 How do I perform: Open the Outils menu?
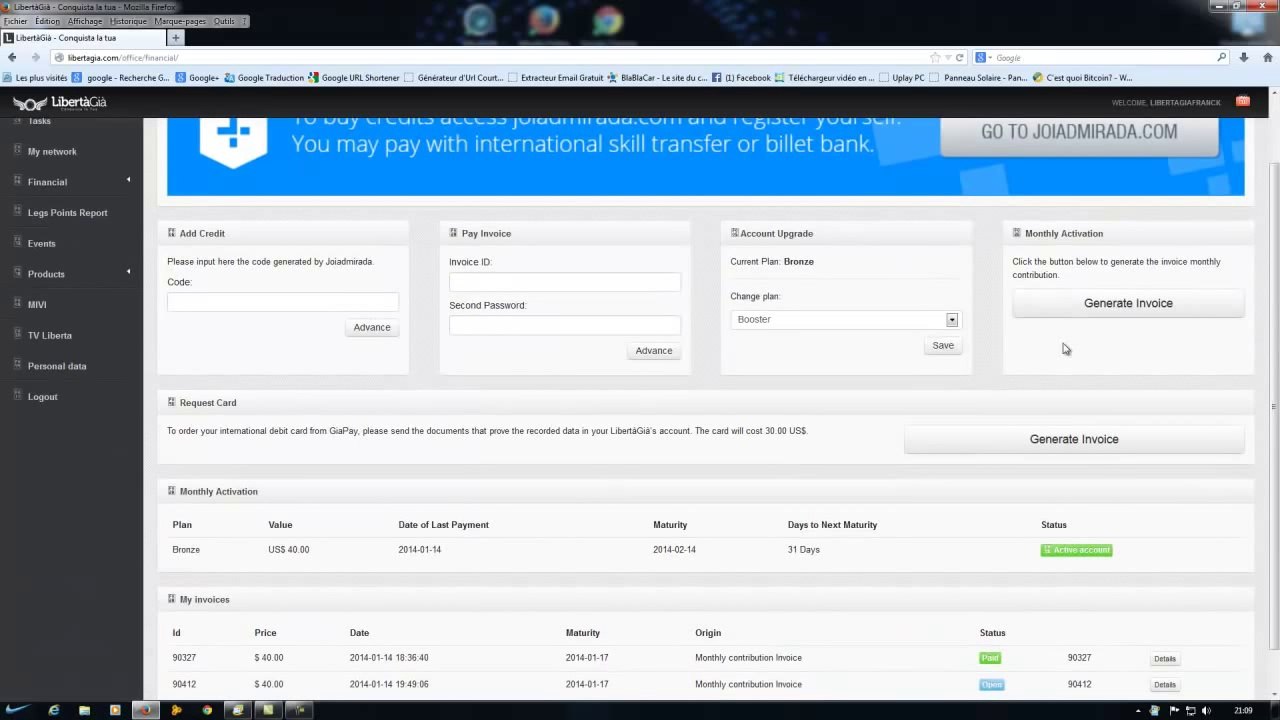point(224,21)
